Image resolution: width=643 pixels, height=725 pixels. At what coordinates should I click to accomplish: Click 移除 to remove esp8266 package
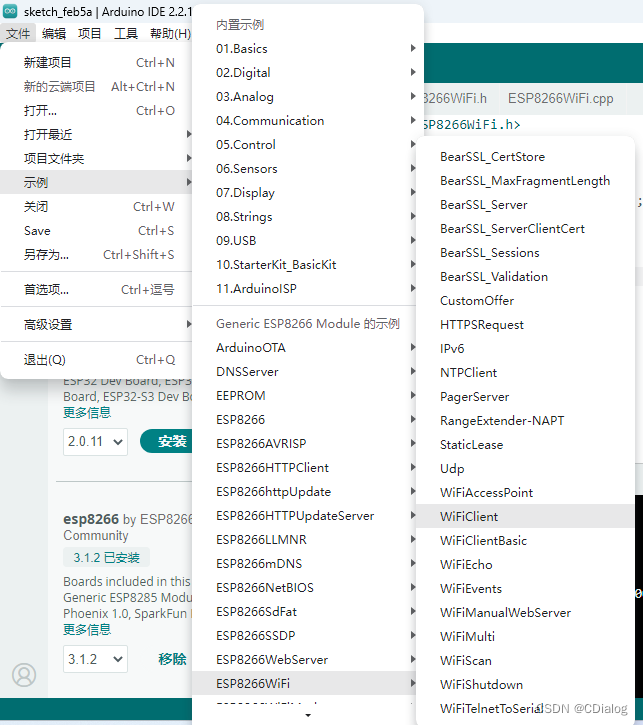pos(172,659)
